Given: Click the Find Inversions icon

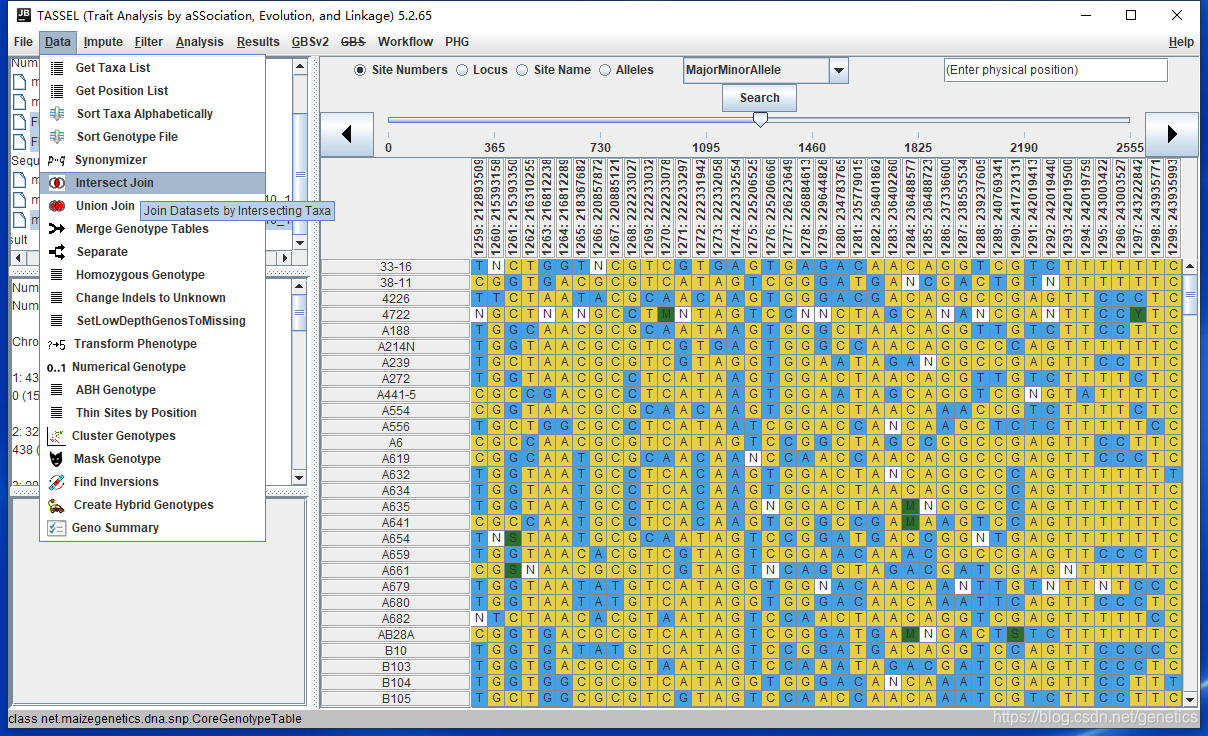Looking at the screenshot, I should pyautogui.click(x=57, y=482).
